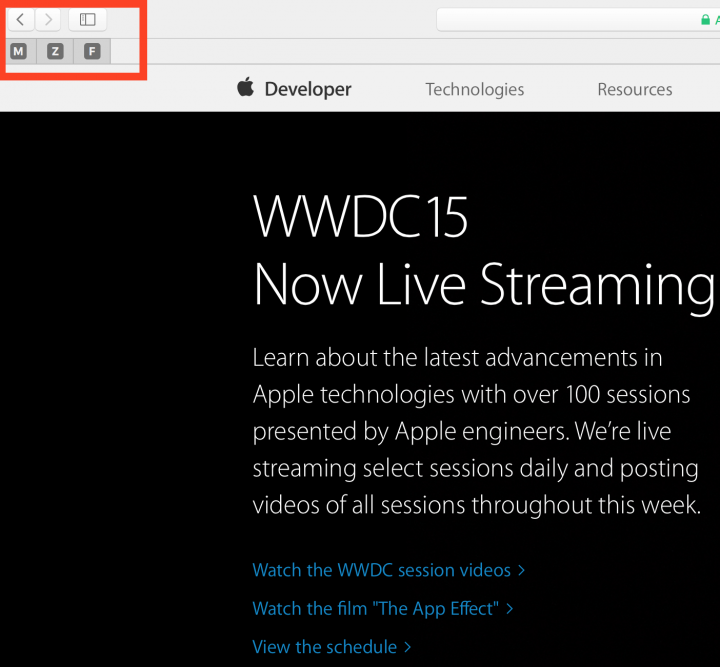Click the Safari address bar

[x=578, y=19]
